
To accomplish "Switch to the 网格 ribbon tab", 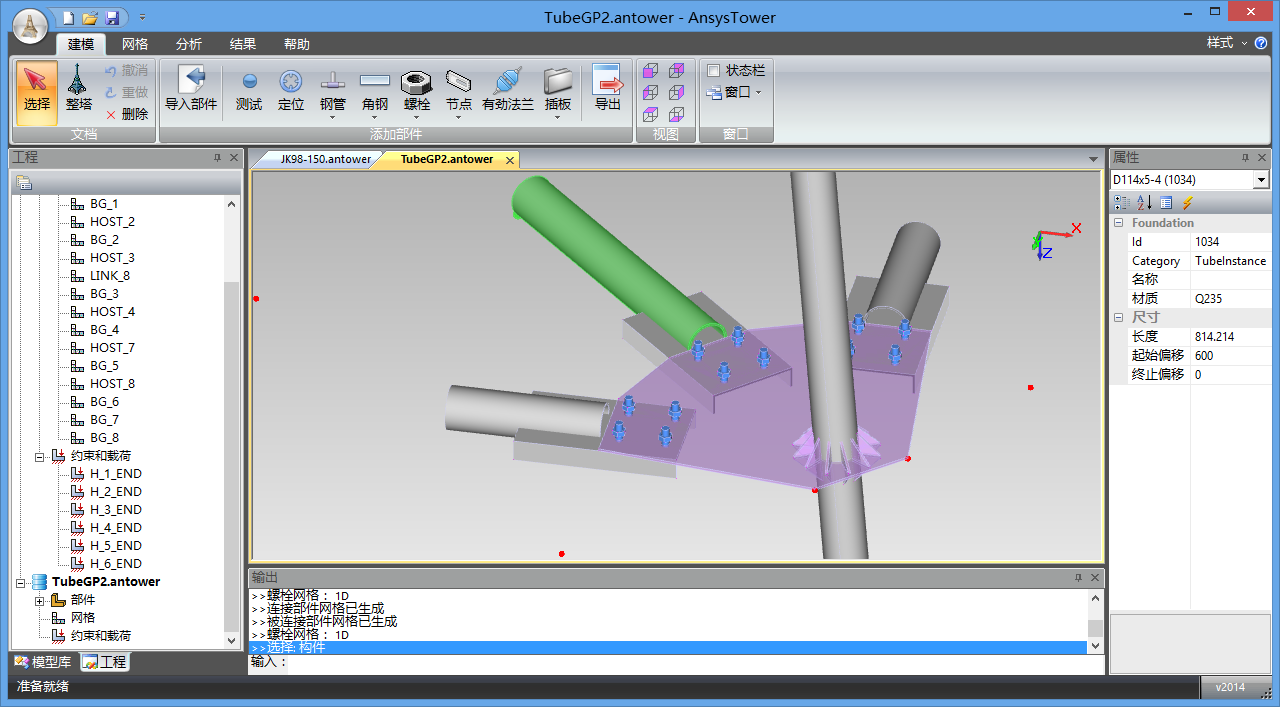I will [x=135, y=44].
